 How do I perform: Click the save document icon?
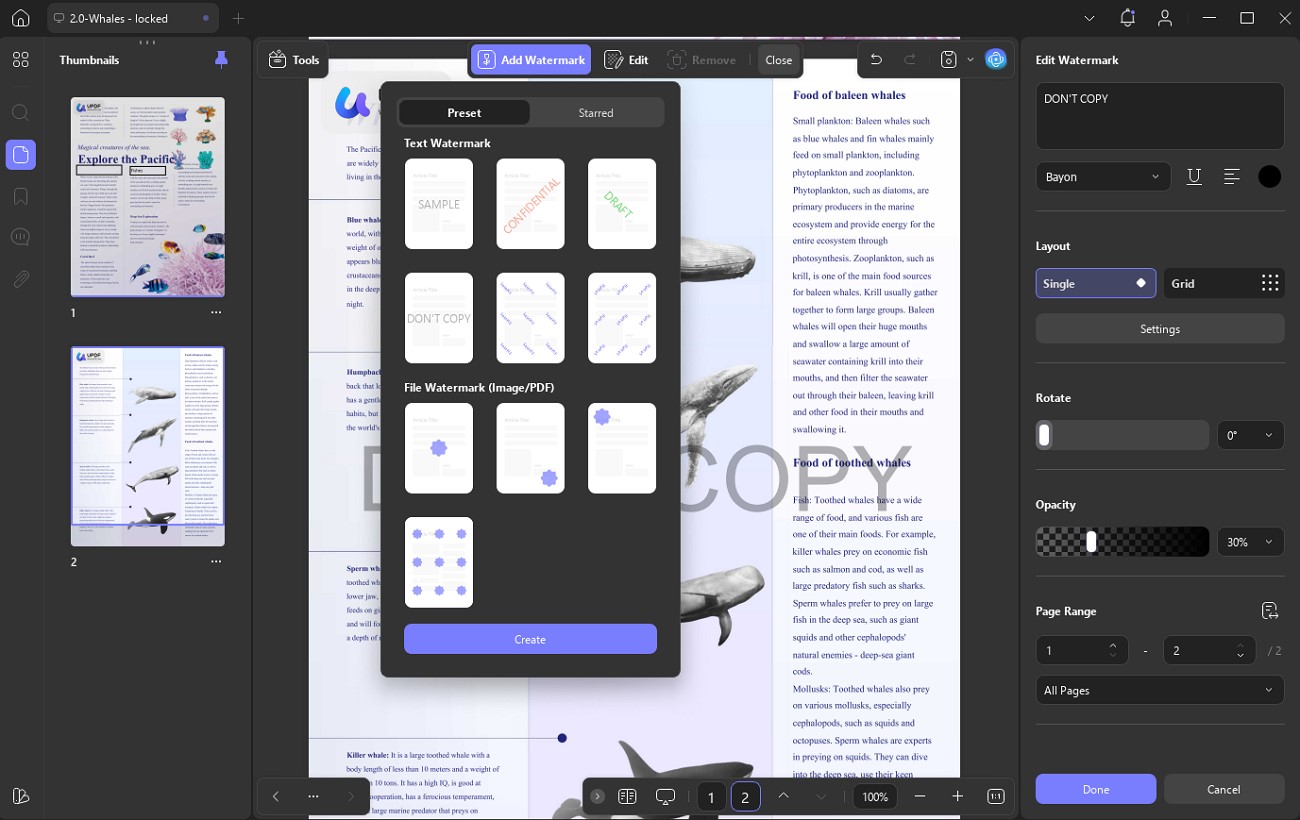(949, 60)
